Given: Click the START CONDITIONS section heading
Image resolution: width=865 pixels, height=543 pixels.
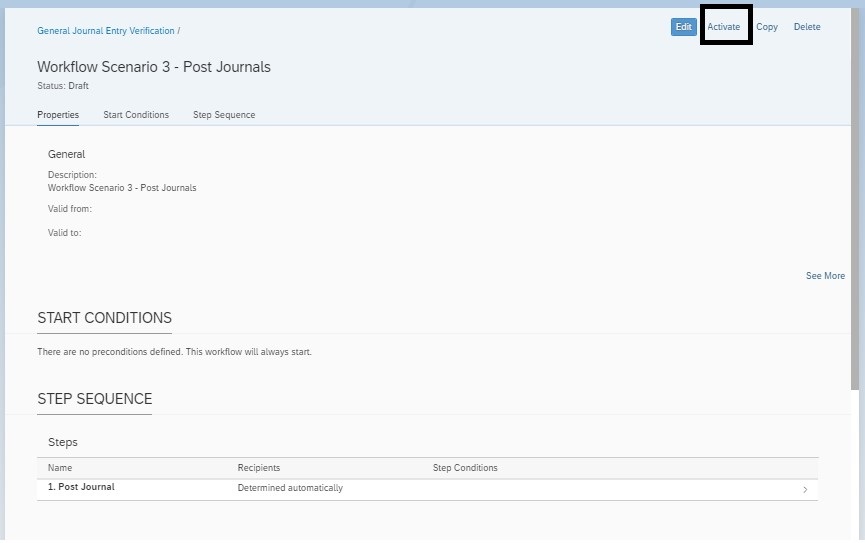Looking at the screenshot, I should (104, 318).
